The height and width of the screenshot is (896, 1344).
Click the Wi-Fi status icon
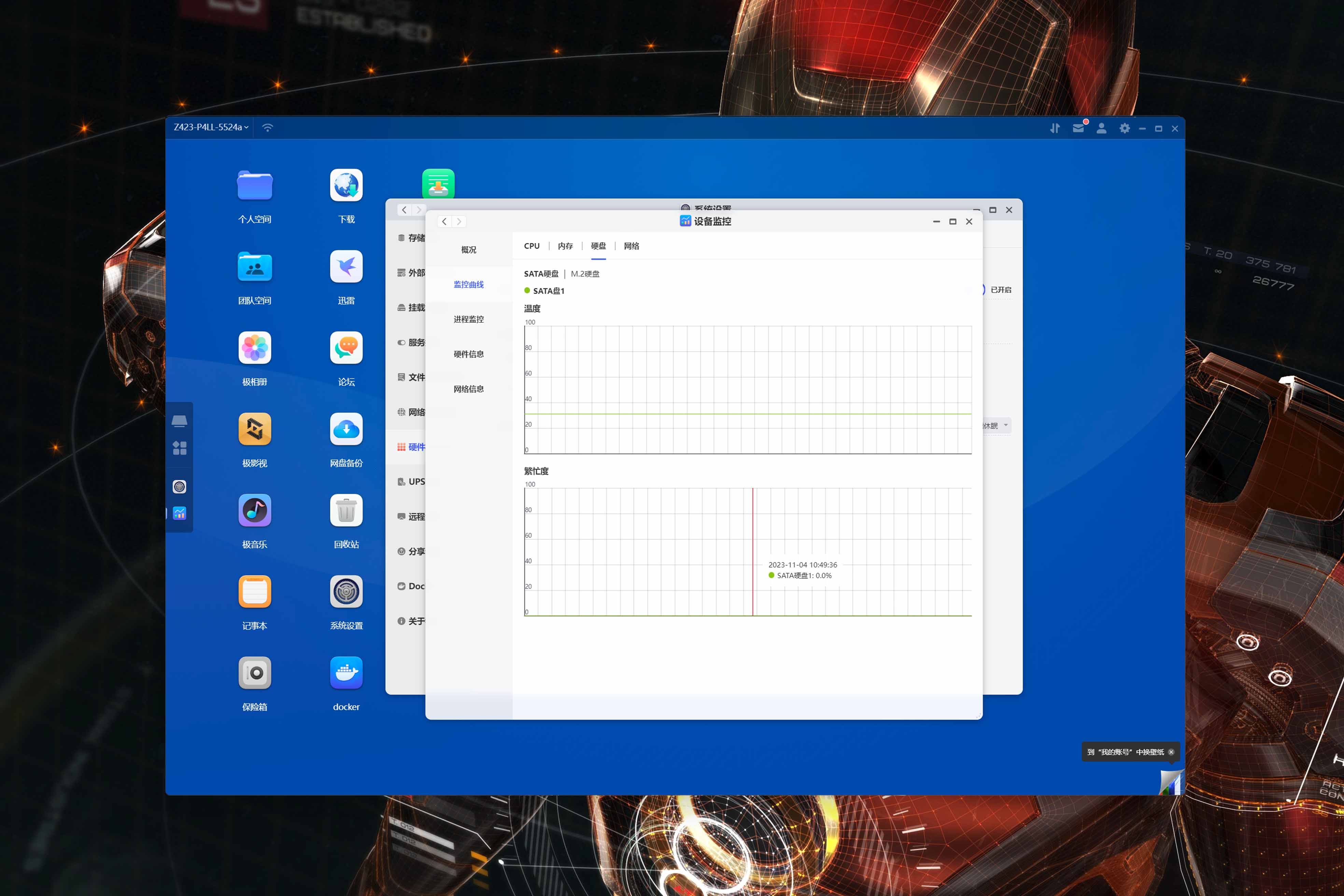pos(267,127)
